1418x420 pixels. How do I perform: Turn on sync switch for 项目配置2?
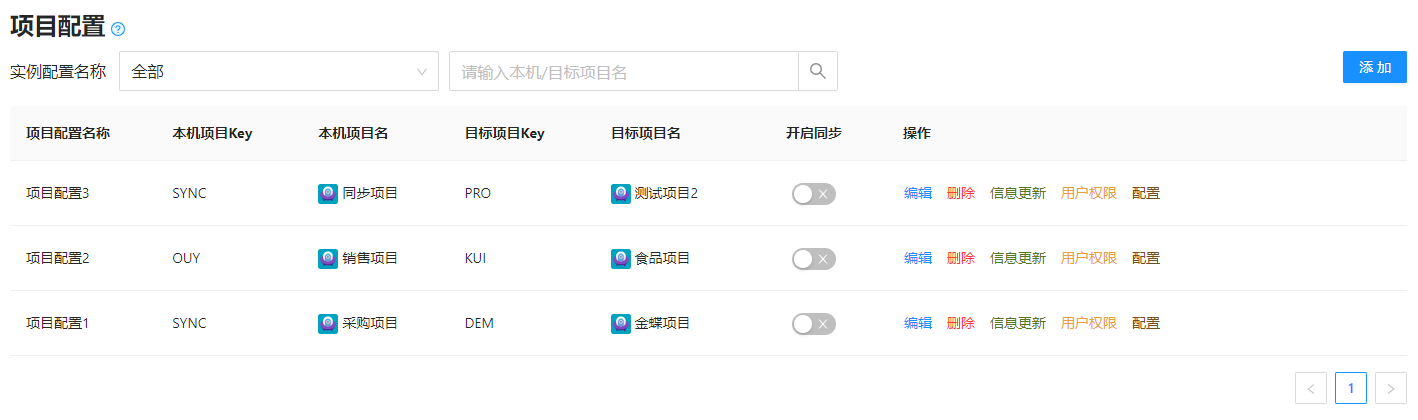(x=813, y=259)
